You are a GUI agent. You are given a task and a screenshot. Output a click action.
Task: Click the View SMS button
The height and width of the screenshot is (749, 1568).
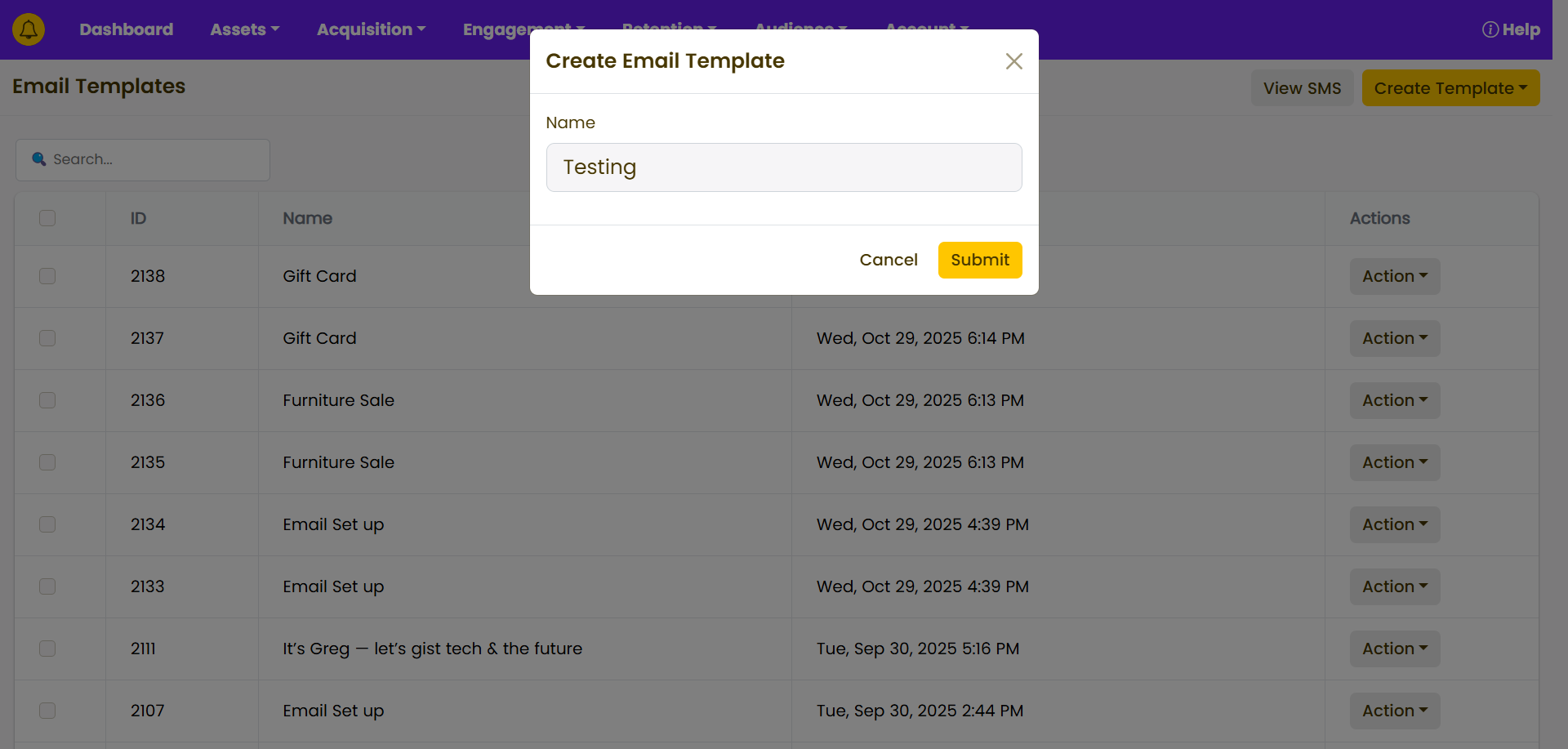pos(1302,88)
